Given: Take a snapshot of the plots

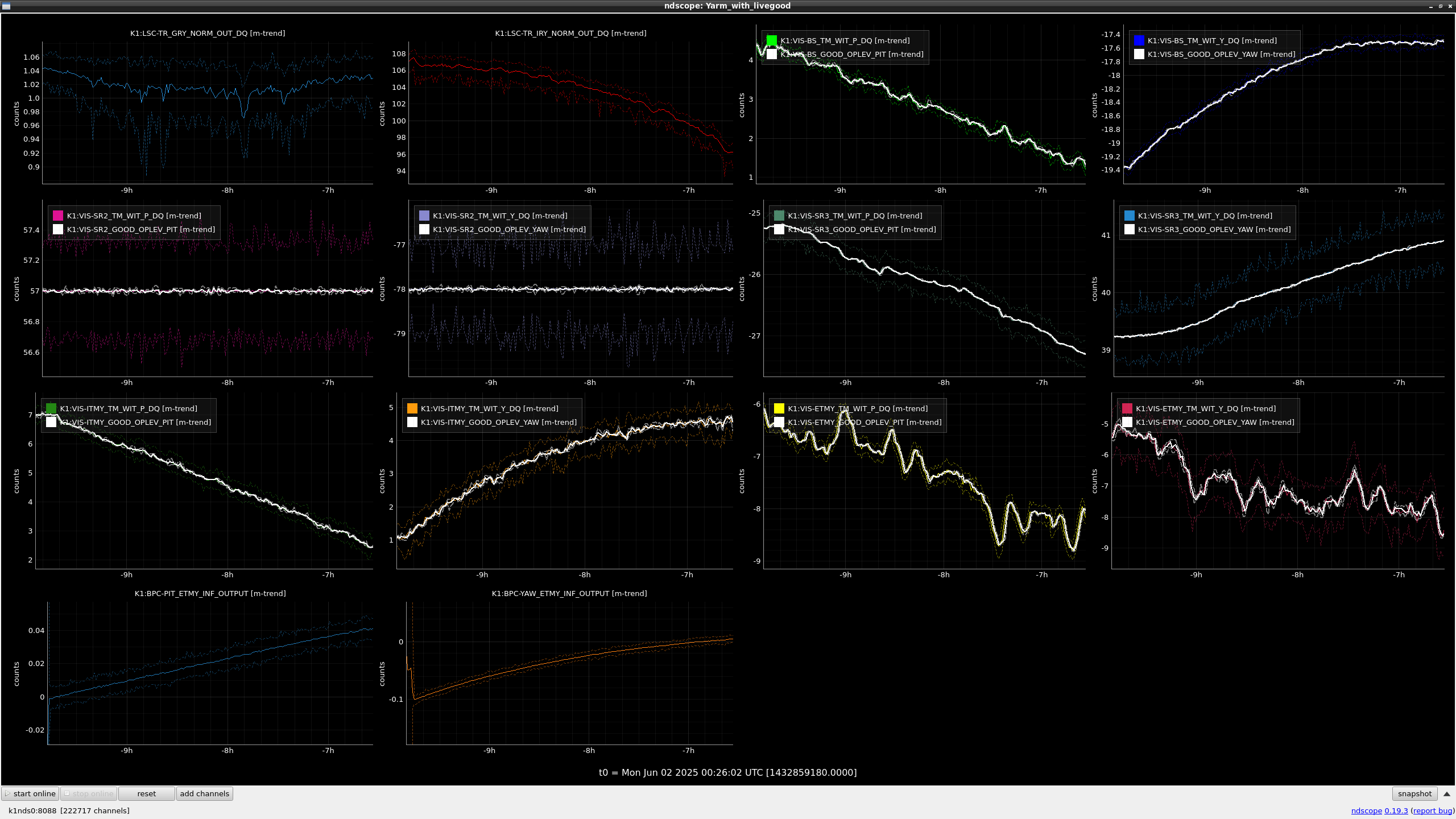Looking at the screenshot, I should tap(1414, 793).
